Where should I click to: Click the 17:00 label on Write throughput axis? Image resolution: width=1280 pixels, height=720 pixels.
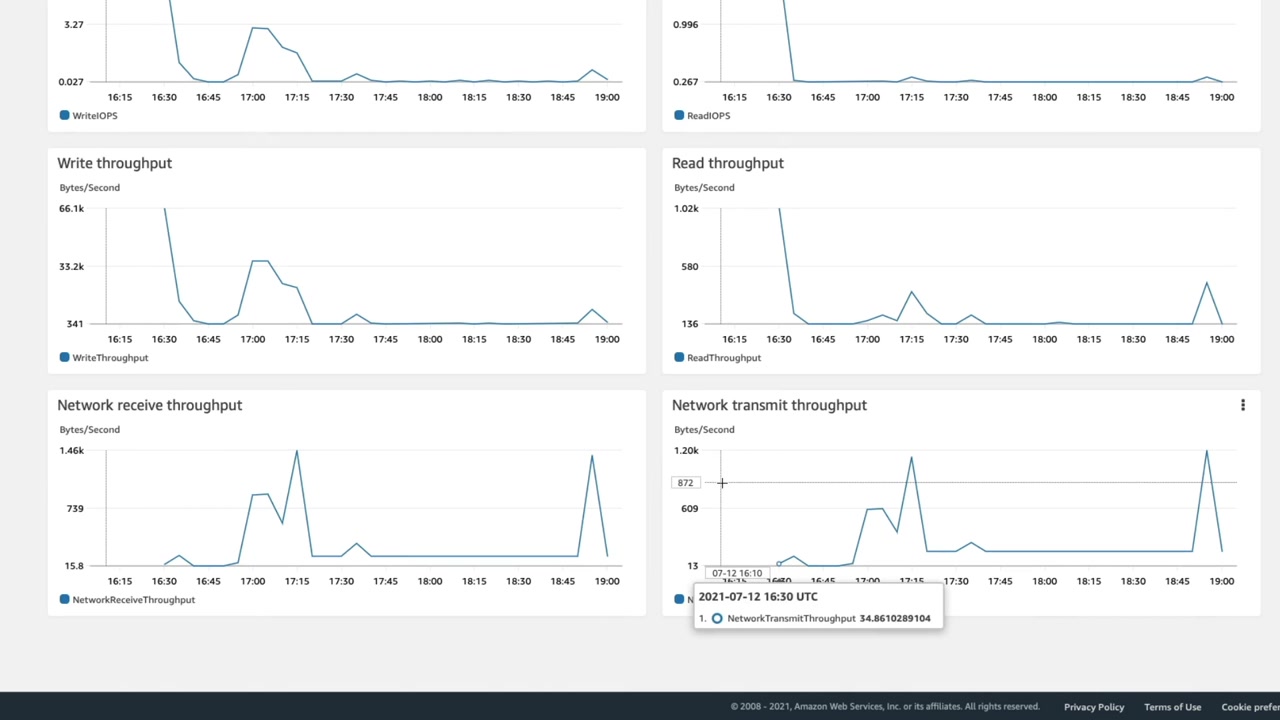tap(253, 339)
